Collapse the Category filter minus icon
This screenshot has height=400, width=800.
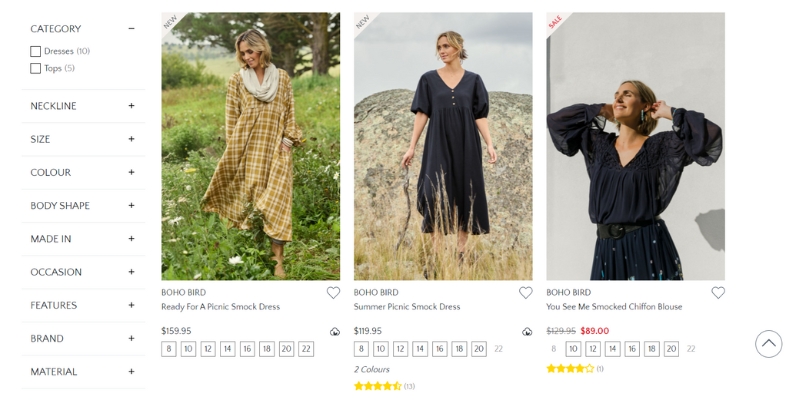click(131, 29)
